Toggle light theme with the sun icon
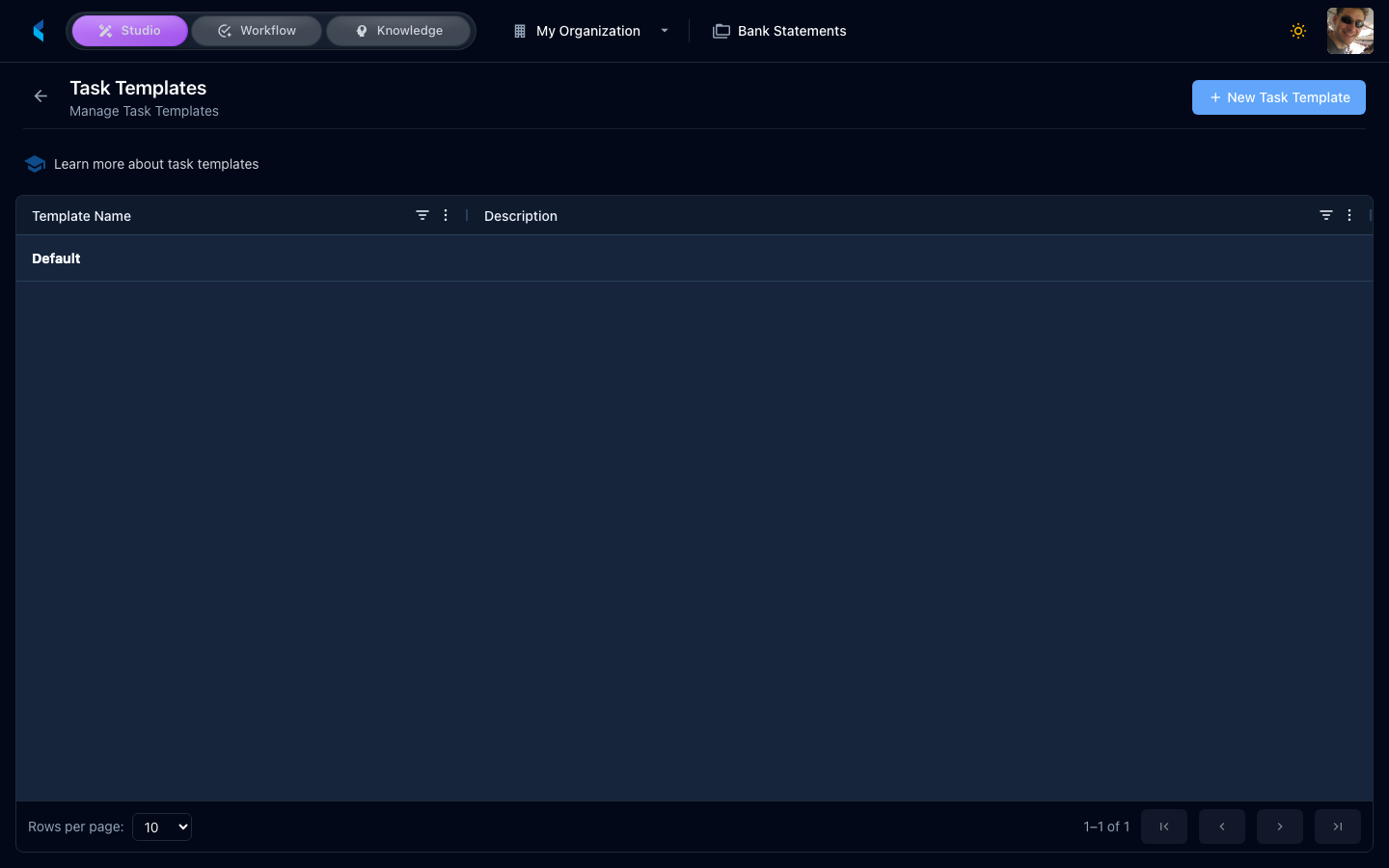The width and height of the screenshot is (1389, 868). click(1298, 31)
